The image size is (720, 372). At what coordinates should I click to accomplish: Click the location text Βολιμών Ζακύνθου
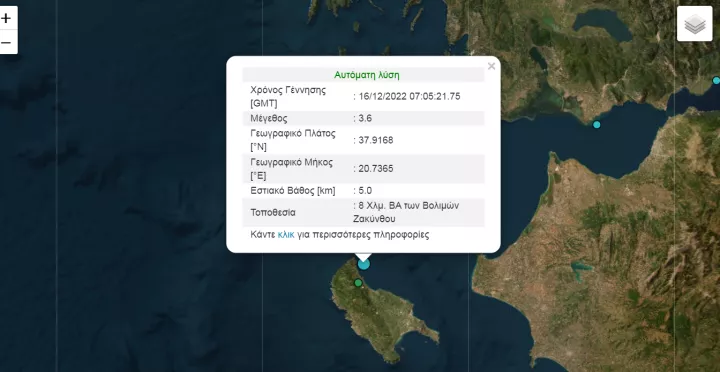coord(406,212)
